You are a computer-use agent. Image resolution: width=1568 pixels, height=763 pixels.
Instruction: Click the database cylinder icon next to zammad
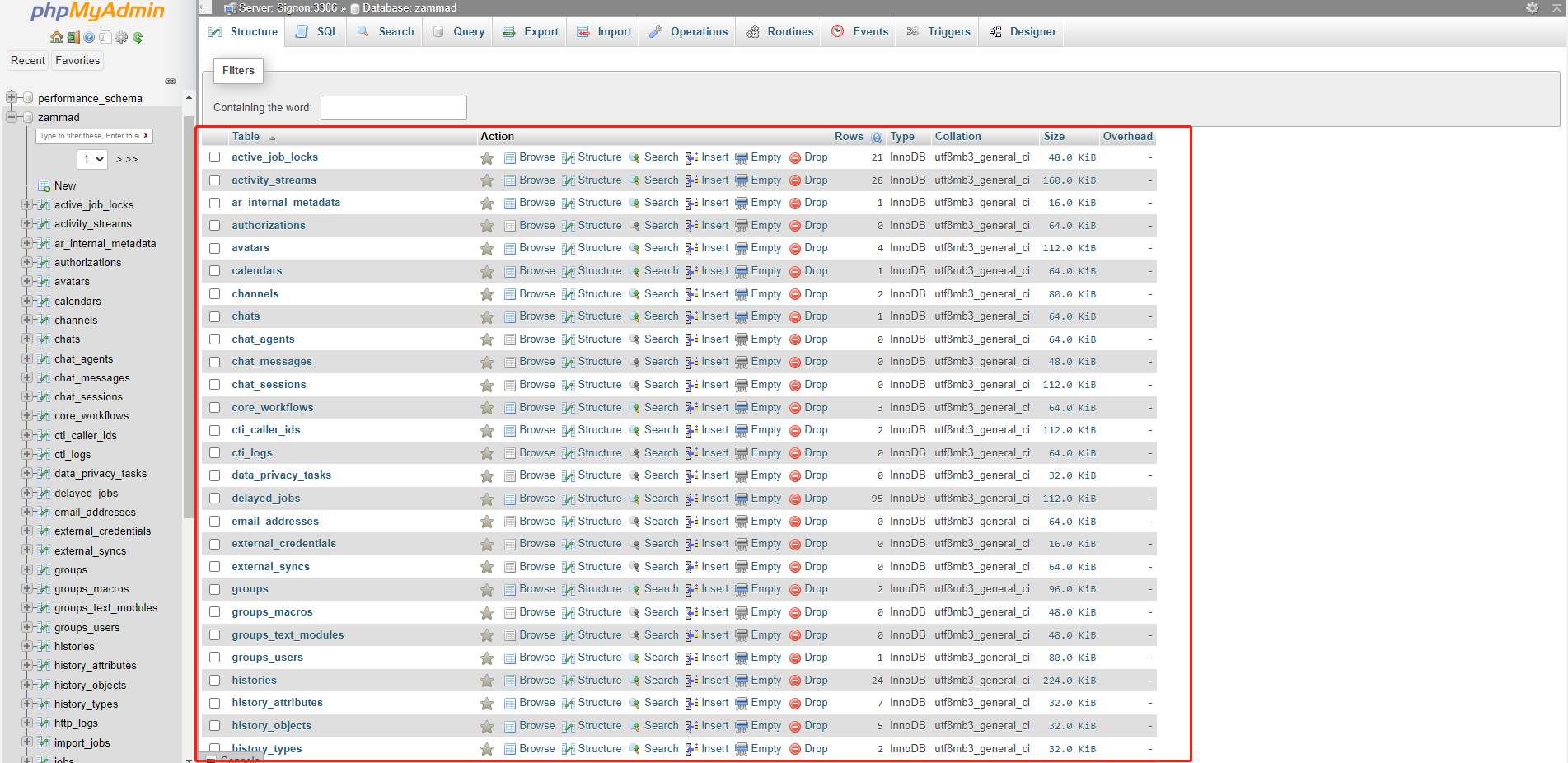click(x=28, y=117)
